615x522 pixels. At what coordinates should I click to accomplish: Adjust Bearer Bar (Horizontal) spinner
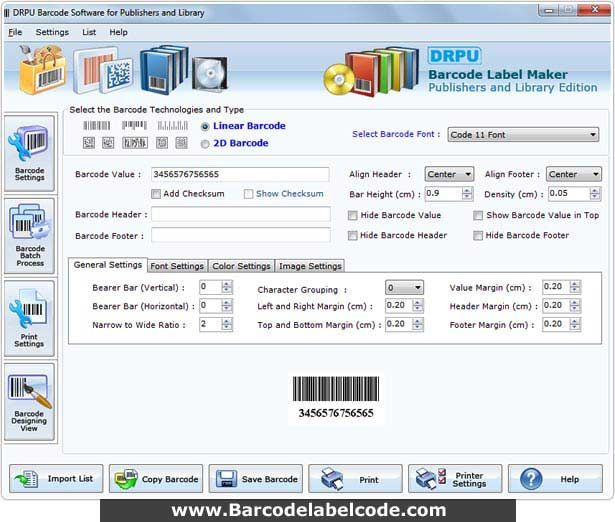(227, 306)
